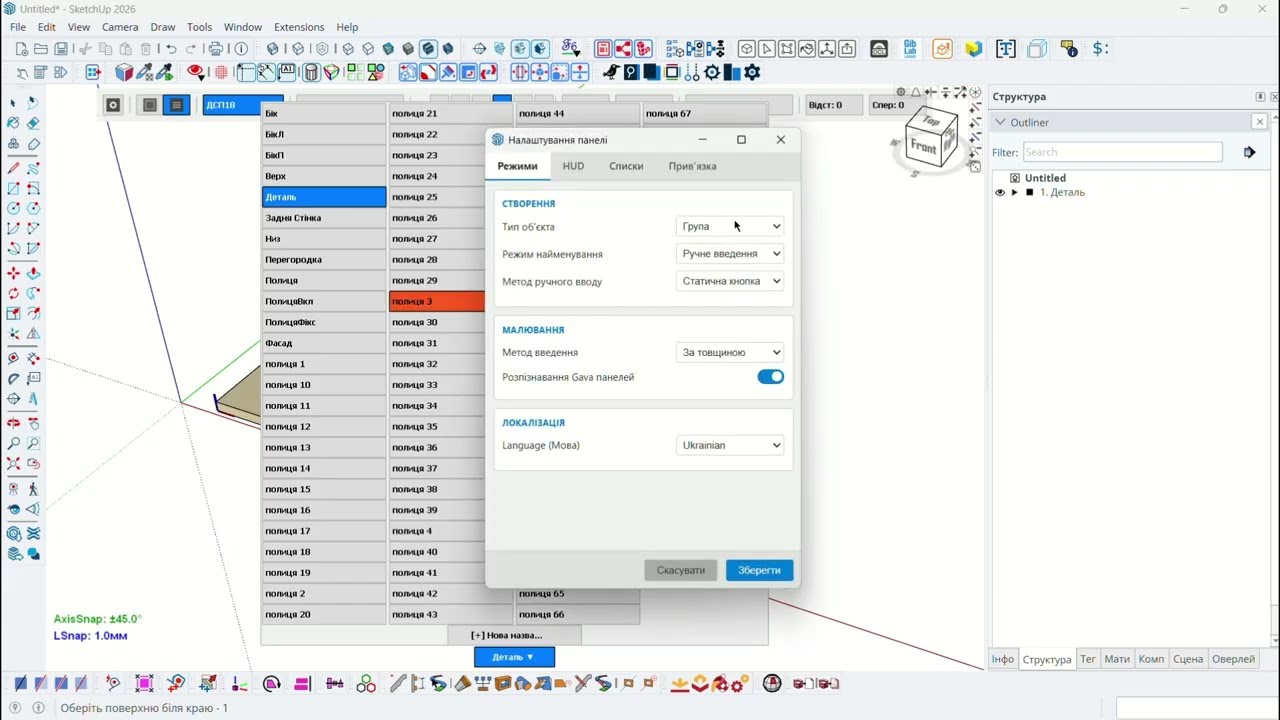
Task: Click the Model Info circled i icon
Action: coord(241,49)
